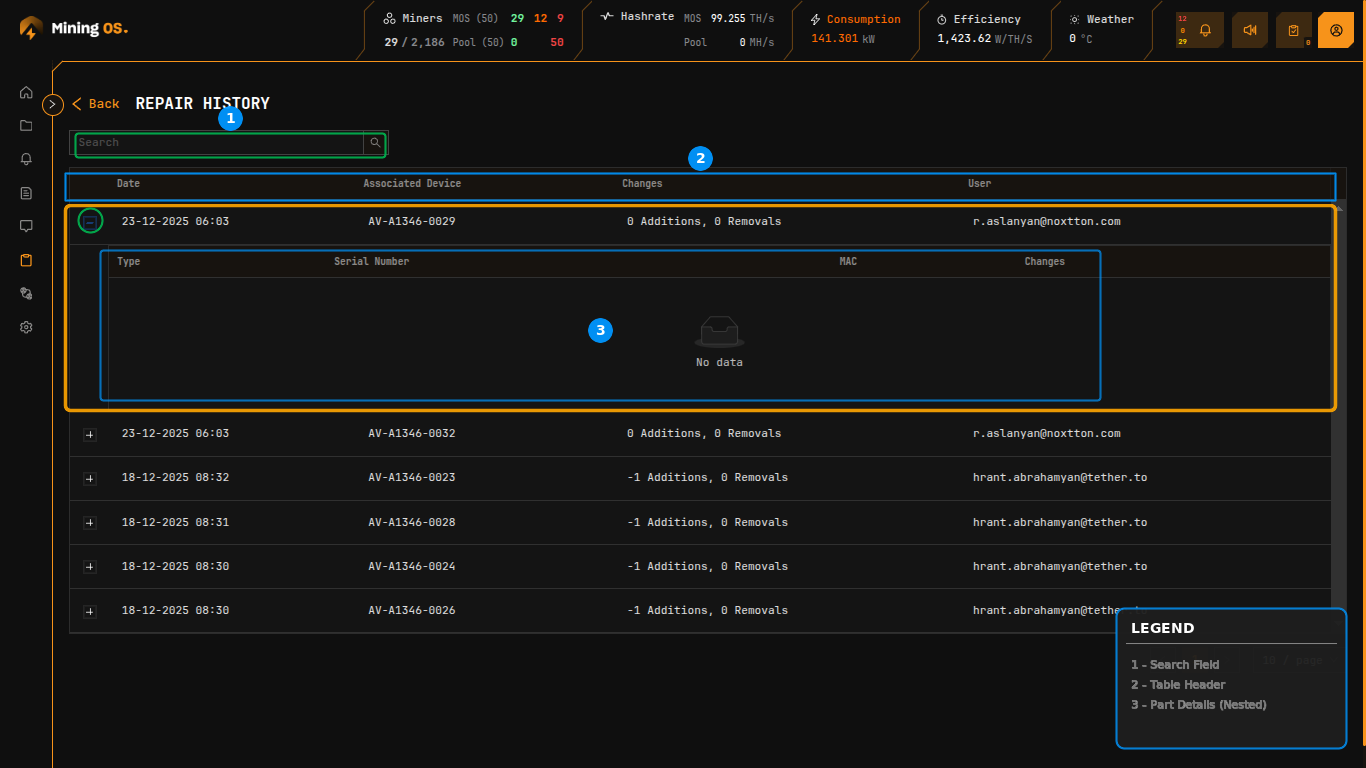Open the sidebar bell alerts icon
The width and height of the screenshot is (1366, 768).
point(26,159)
